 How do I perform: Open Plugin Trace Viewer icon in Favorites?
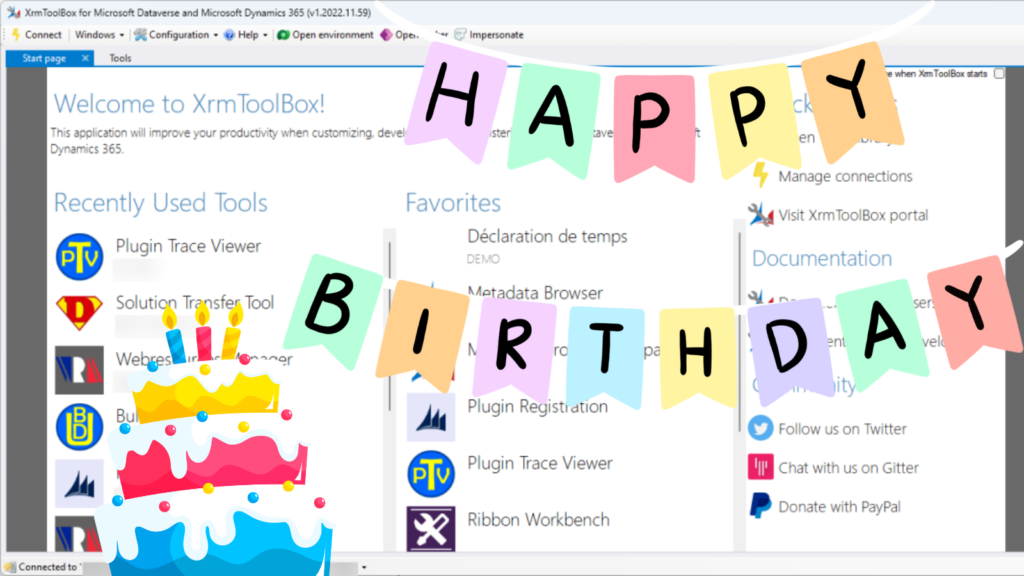tap(430, 474)
